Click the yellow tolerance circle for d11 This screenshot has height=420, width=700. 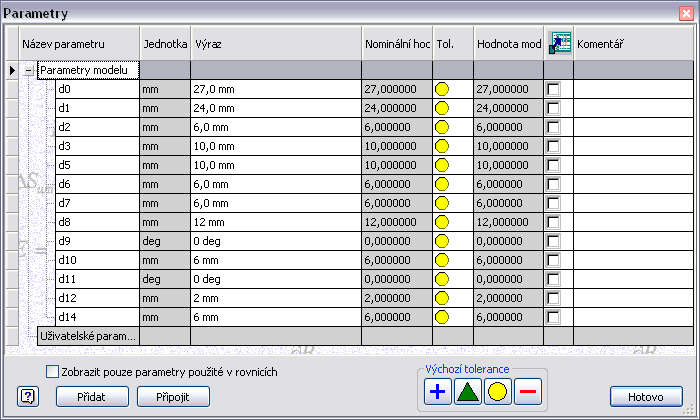tap(442, 279)
